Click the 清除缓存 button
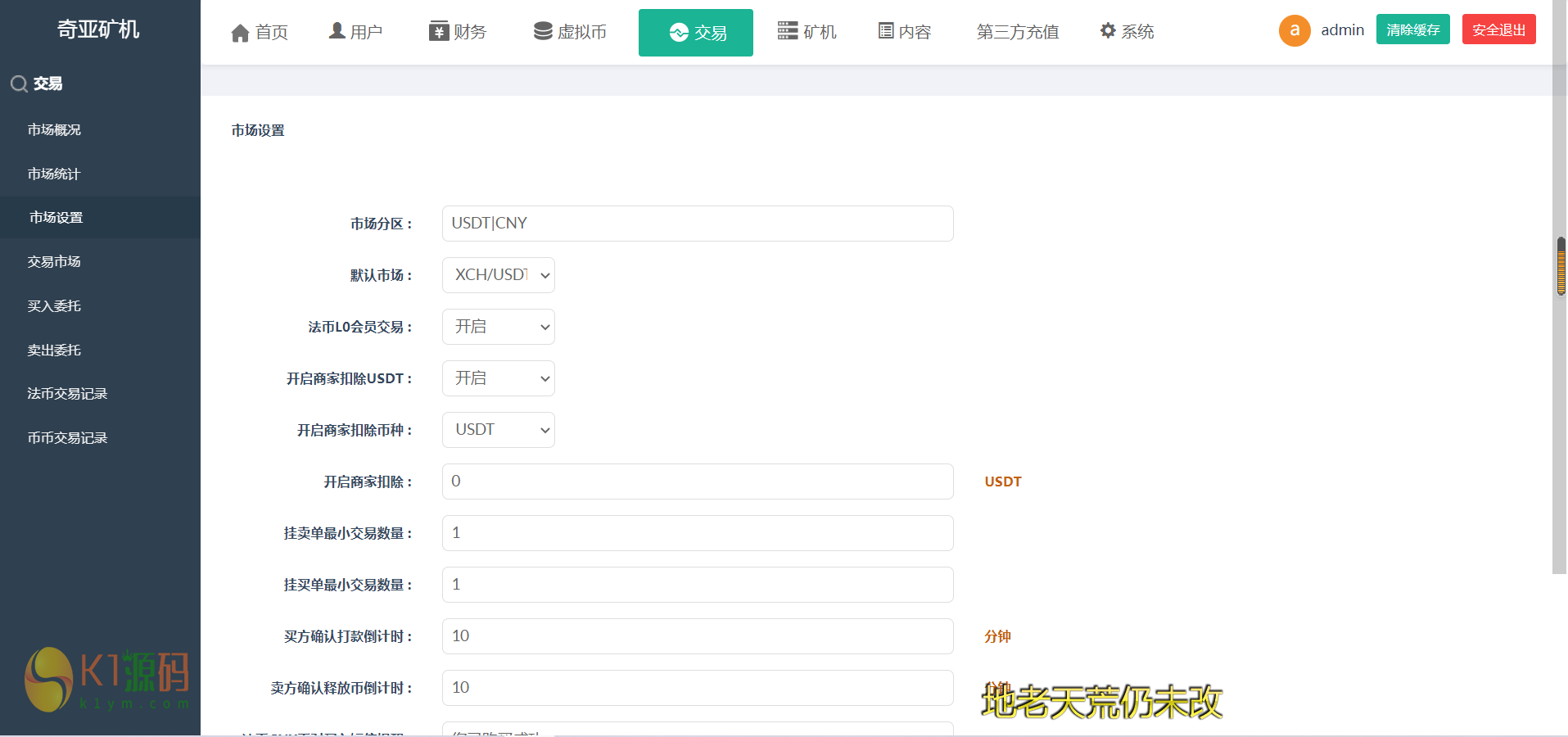This screenshot has height=737, width=1568. tap(1413, 29)
